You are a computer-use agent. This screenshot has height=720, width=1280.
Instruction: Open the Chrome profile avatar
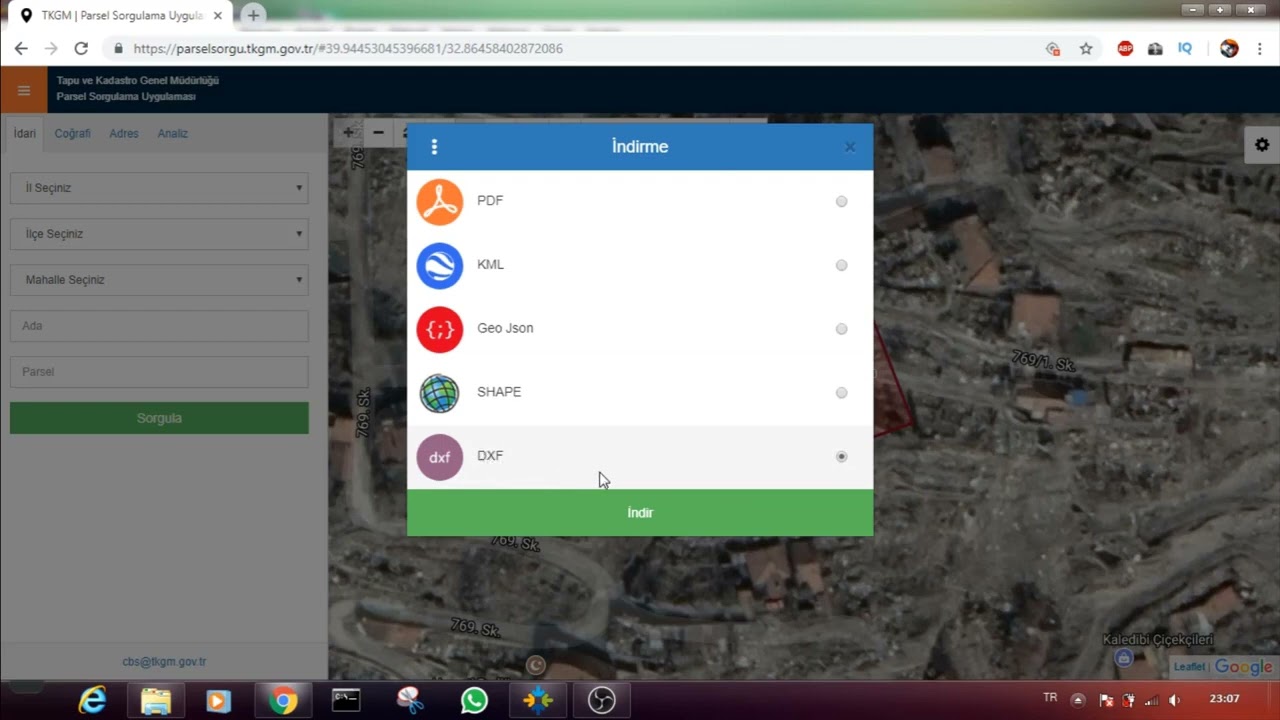[1229, 48]
